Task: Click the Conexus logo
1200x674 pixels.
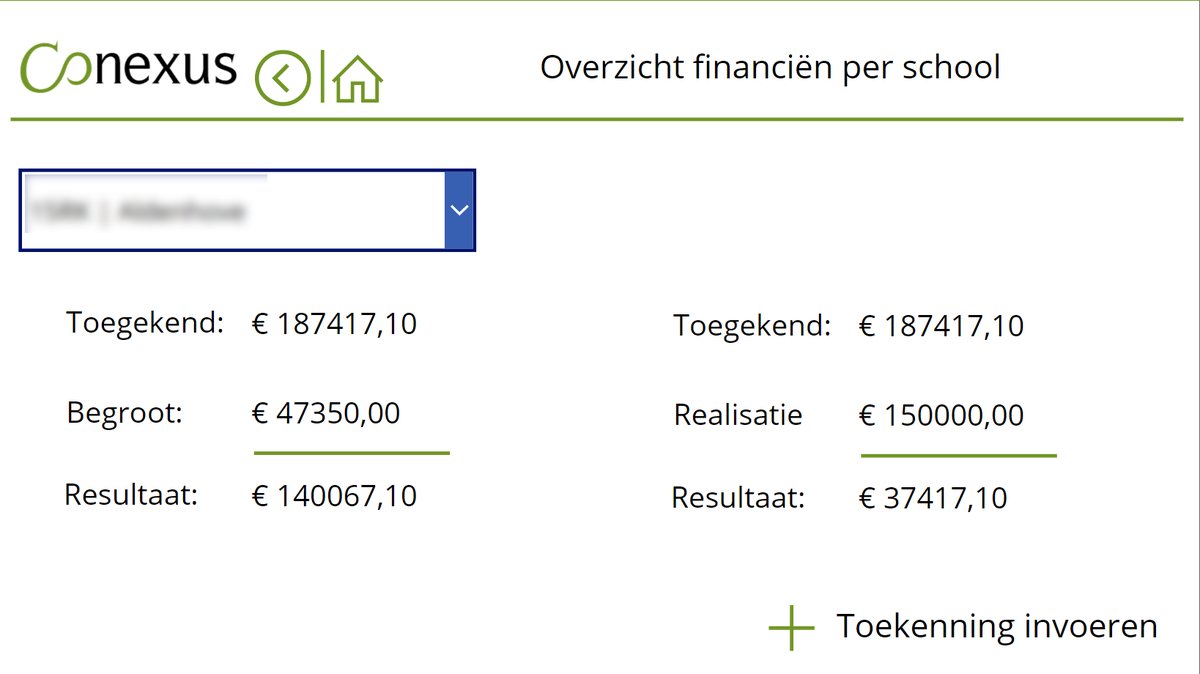Action: pos(129,66)
